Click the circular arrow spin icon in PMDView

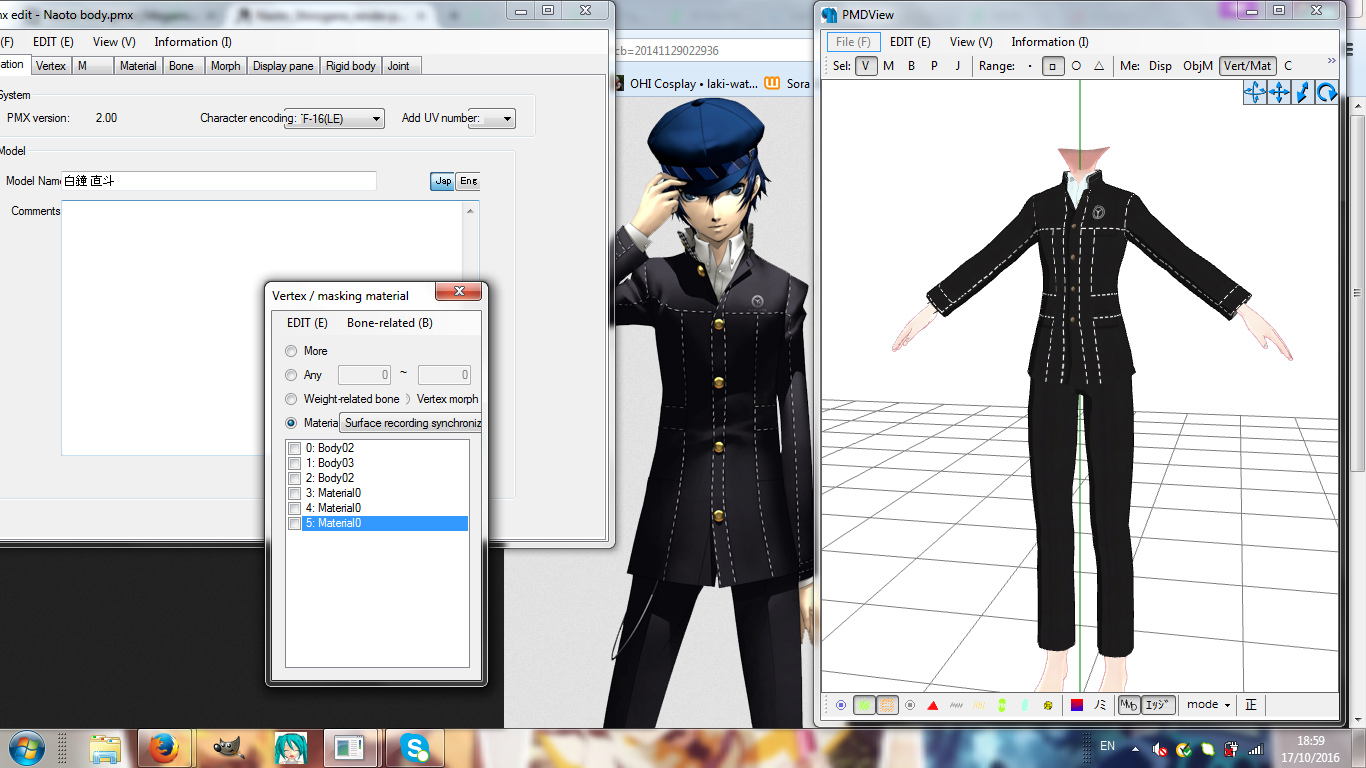tap(1327, 92)
